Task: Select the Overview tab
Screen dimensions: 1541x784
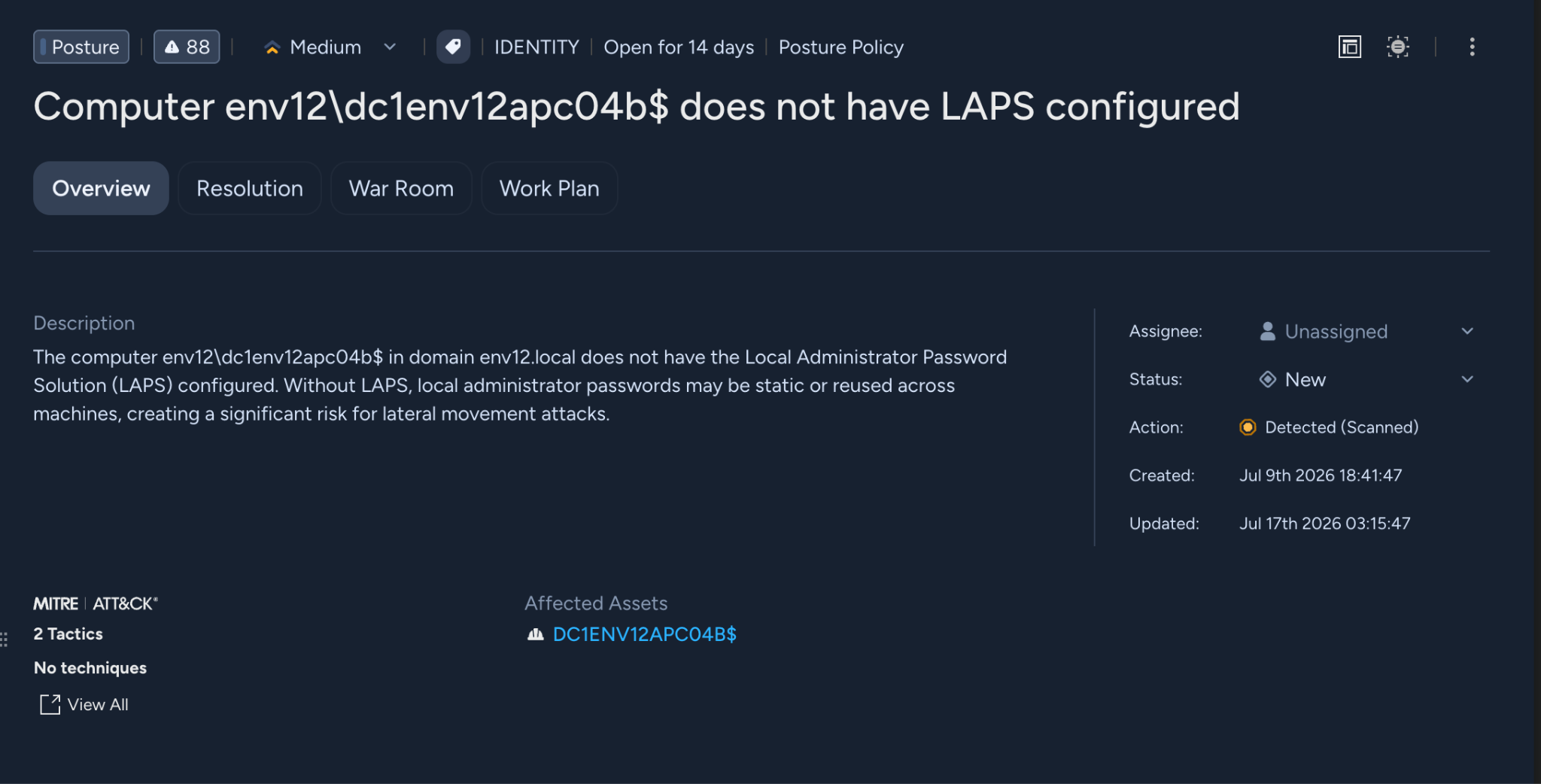Action: click(101, 188)
